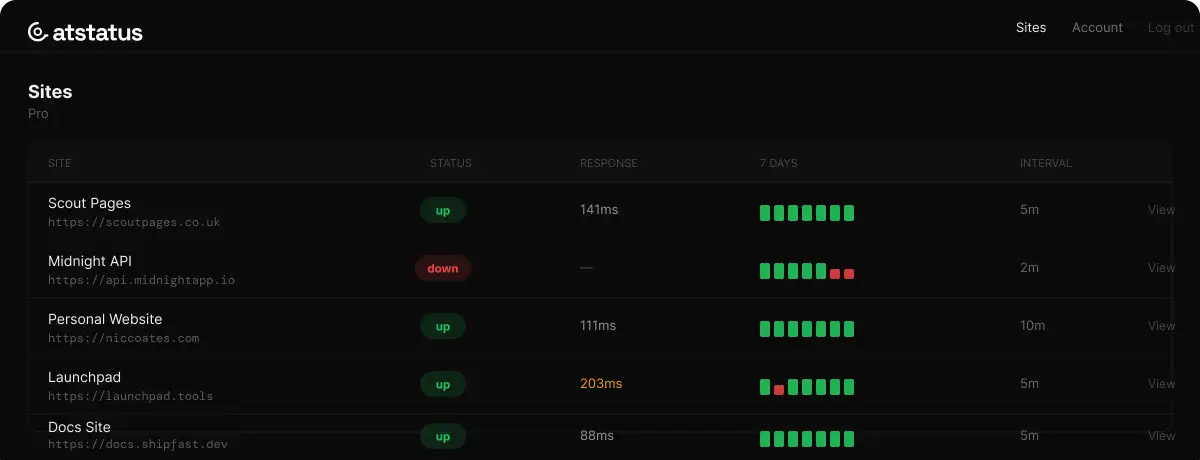View details for Personal Website
The image size is (1200, 460).
1161,326
